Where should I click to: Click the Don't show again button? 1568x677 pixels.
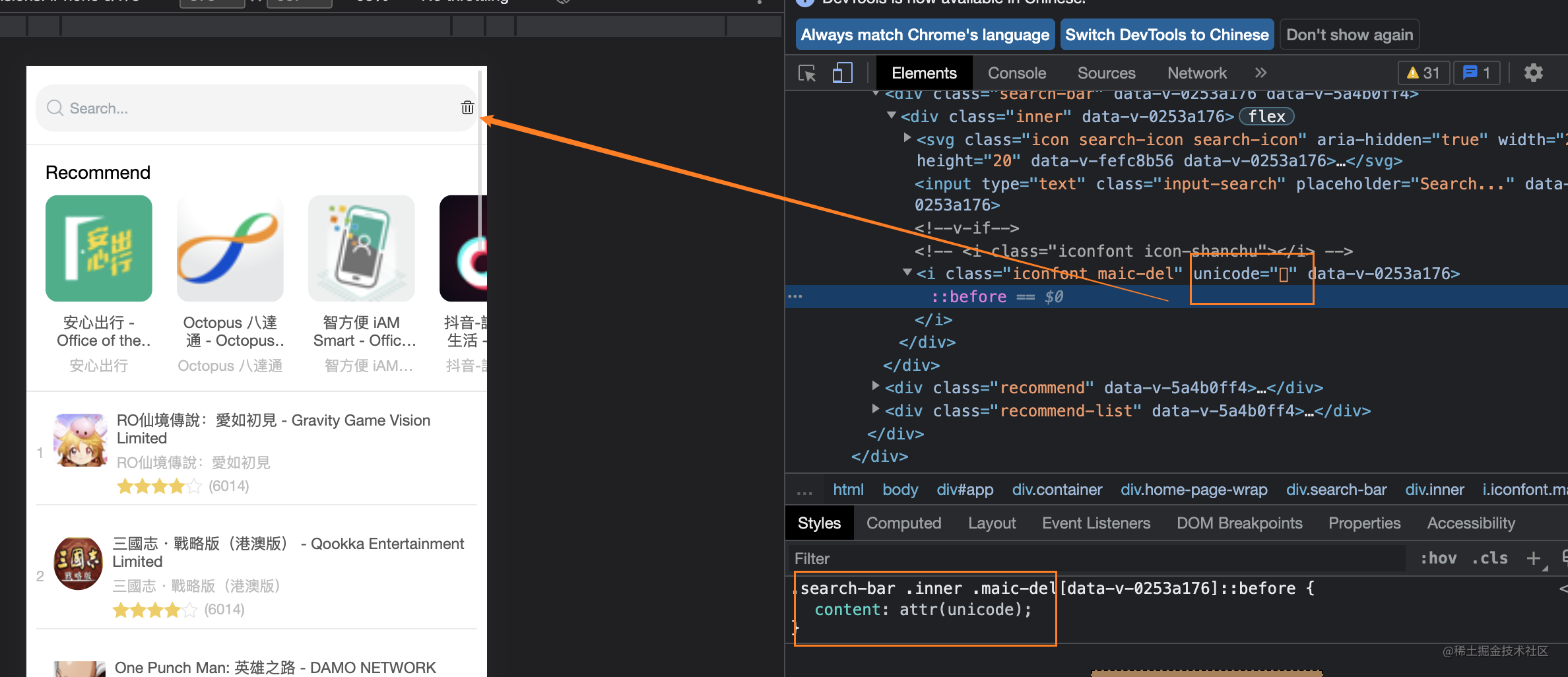click(x=1350, y=34)
